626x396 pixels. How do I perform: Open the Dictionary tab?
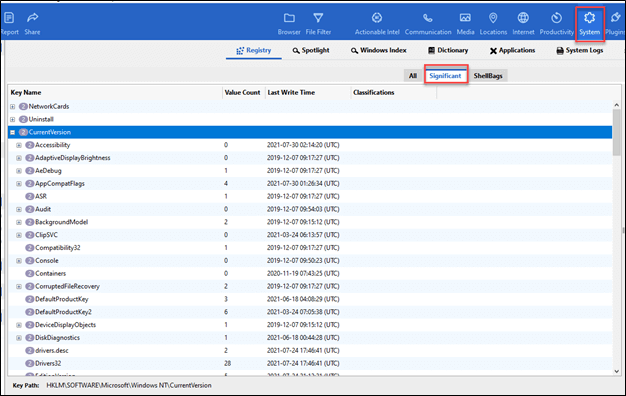(x=448, y=50)
